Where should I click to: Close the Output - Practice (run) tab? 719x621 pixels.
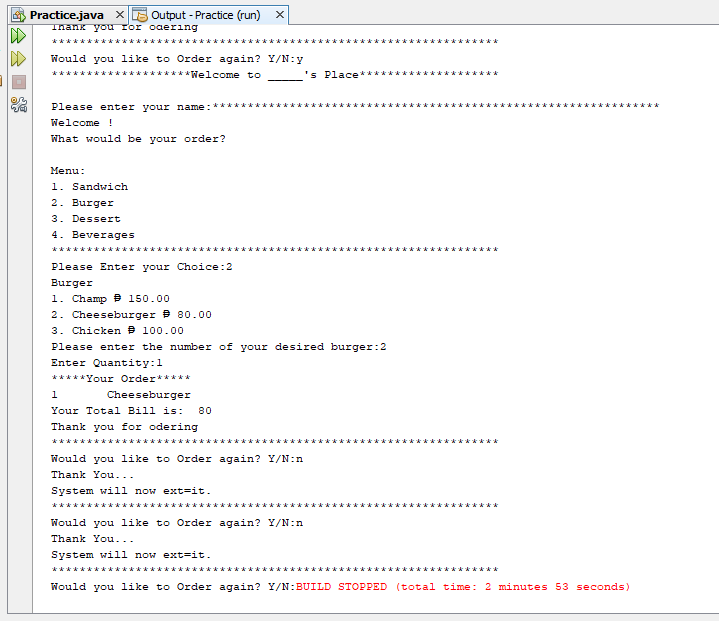pos(280,15)
